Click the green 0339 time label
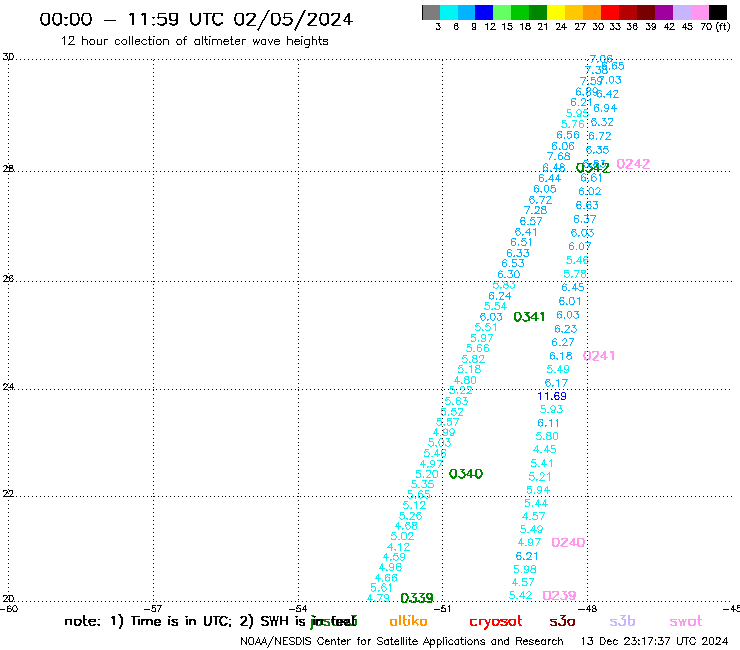Screen dimensions: 740x650 417,598
